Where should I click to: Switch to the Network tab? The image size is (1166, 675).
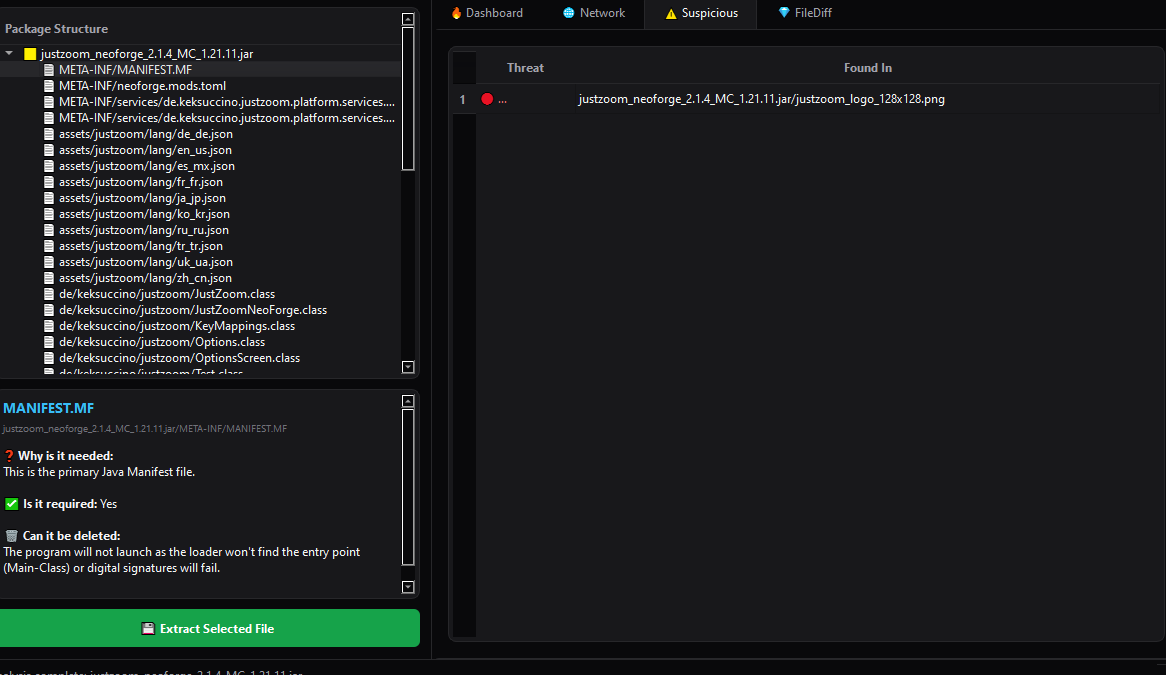coord(593,13)
